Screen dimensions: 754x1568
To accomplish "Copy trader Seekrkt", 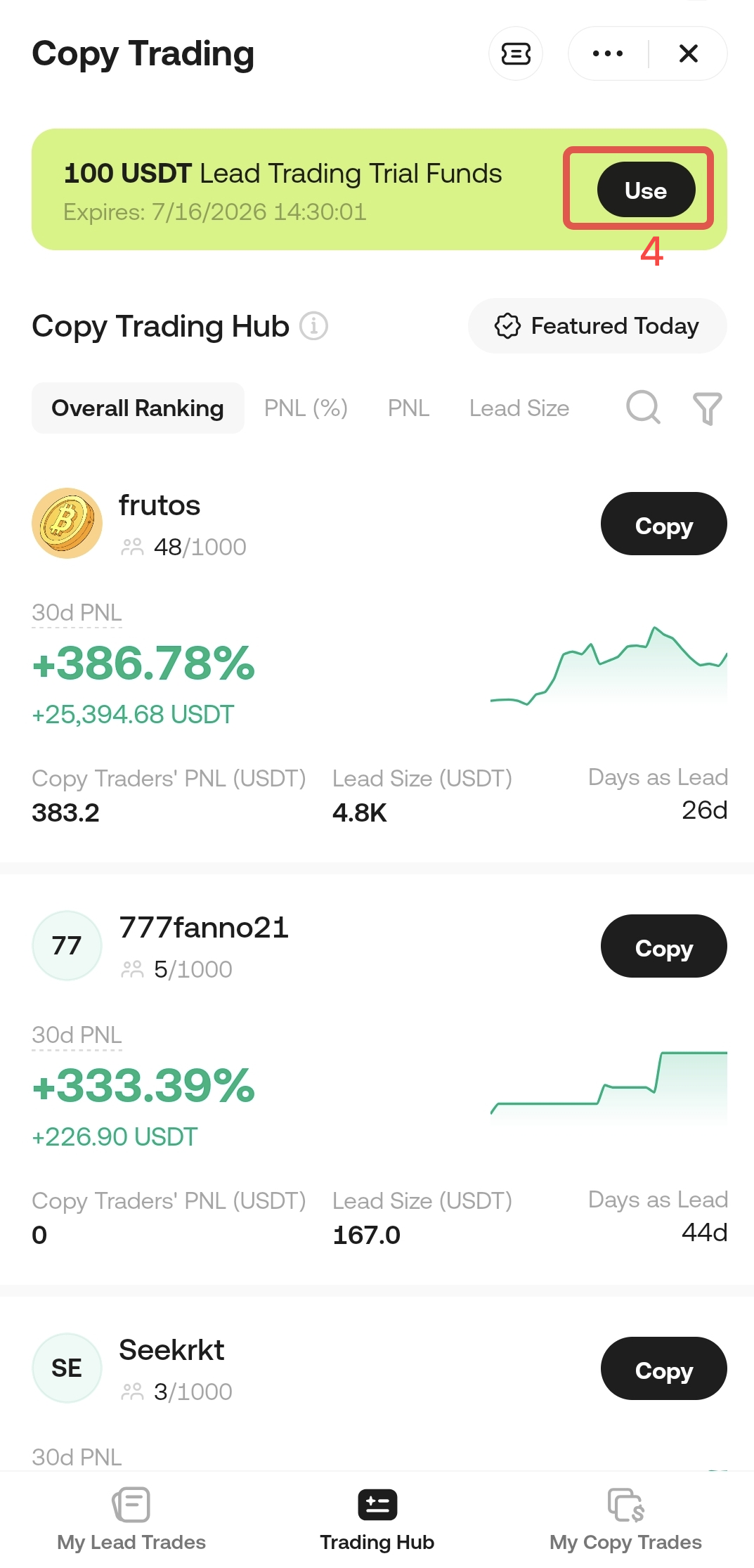I will [663, 1368].
